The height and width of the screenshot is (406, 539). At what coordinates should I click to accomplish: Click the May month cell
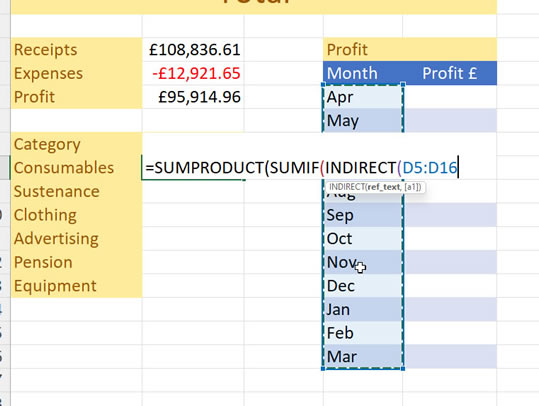pyautogui.click(x=363, y=121)
